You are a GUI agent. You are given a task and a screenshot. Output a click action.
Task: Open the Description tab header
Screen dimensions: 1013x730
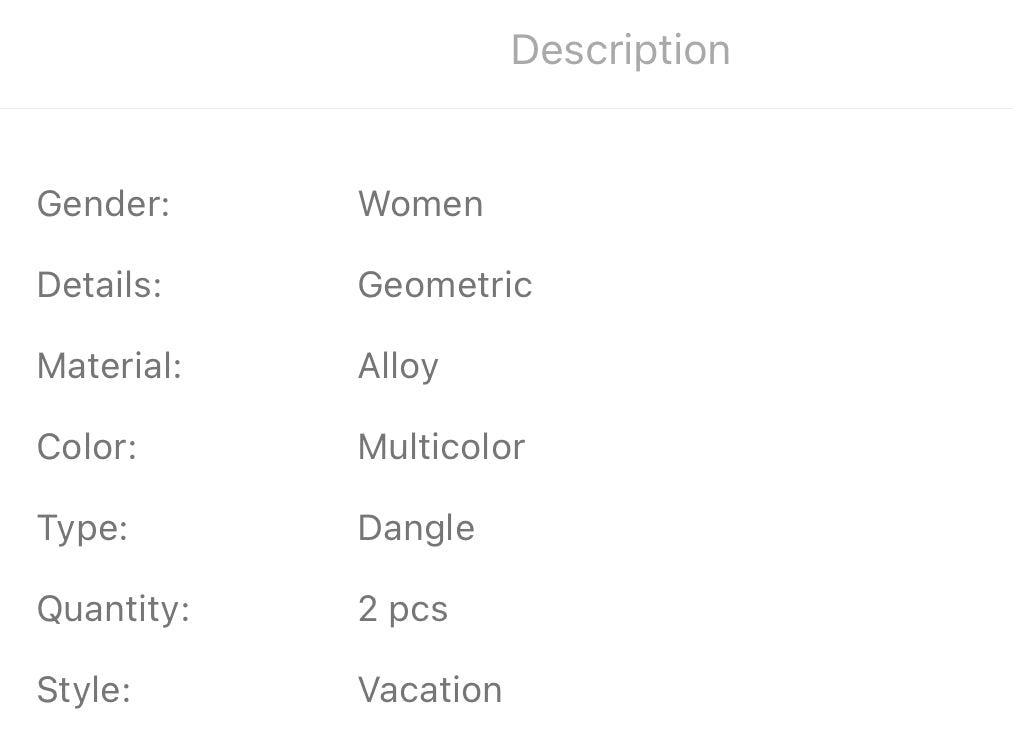tap(620, 50)
